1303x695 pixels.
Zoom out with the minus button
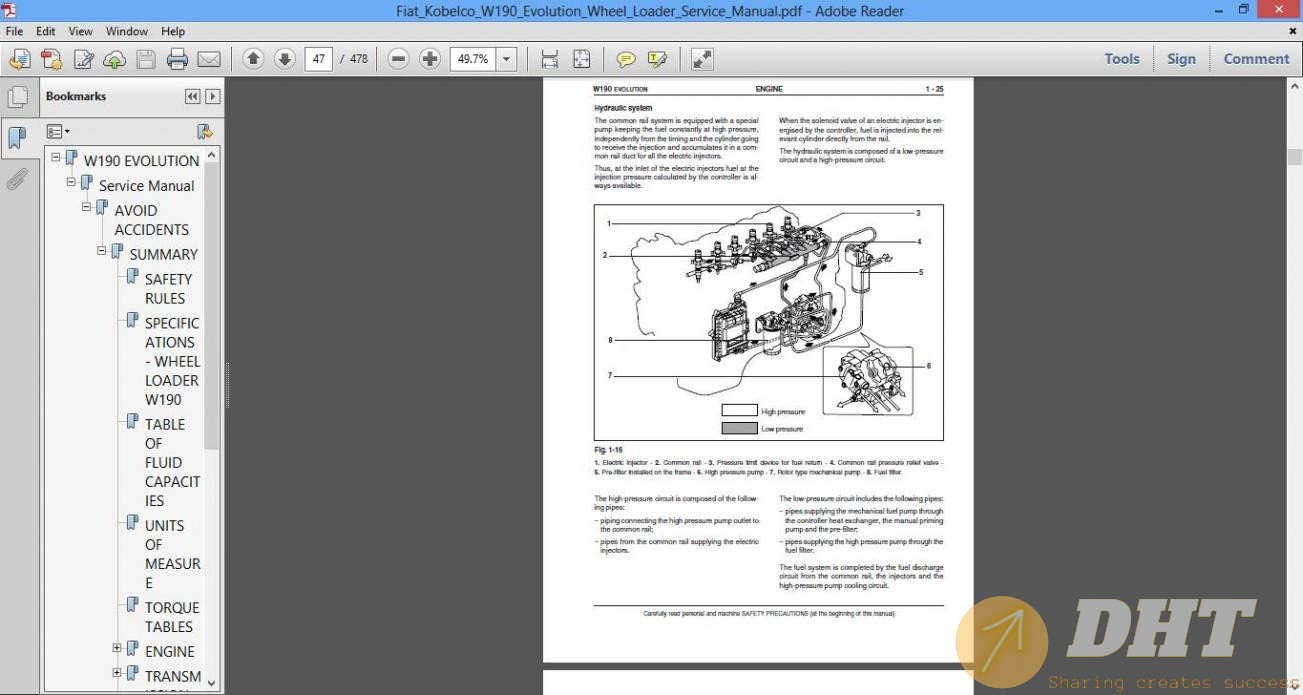tap(399, 59)
